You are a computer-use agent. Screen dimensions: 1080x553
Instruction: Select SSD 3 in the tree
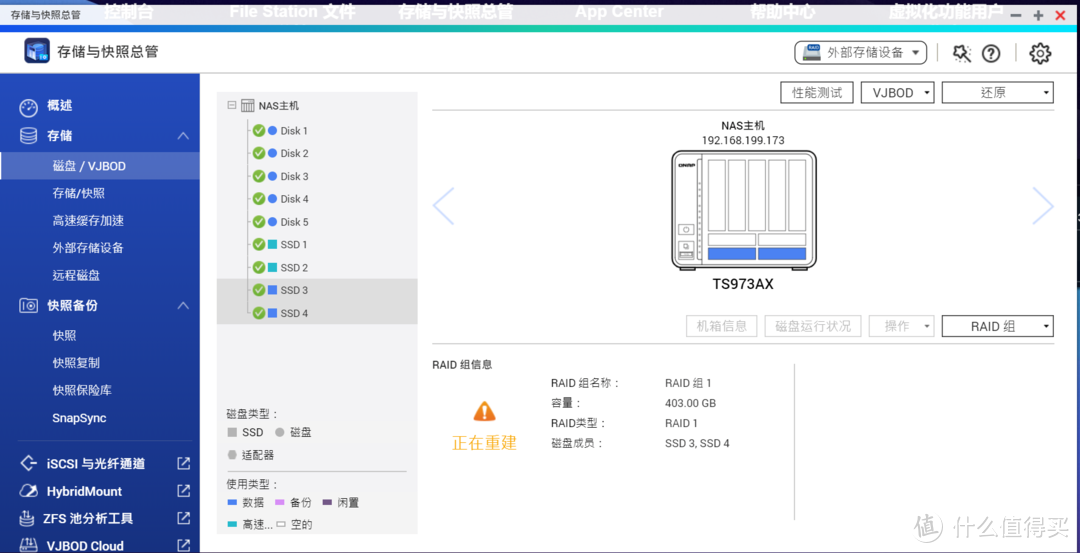point(294,290)
